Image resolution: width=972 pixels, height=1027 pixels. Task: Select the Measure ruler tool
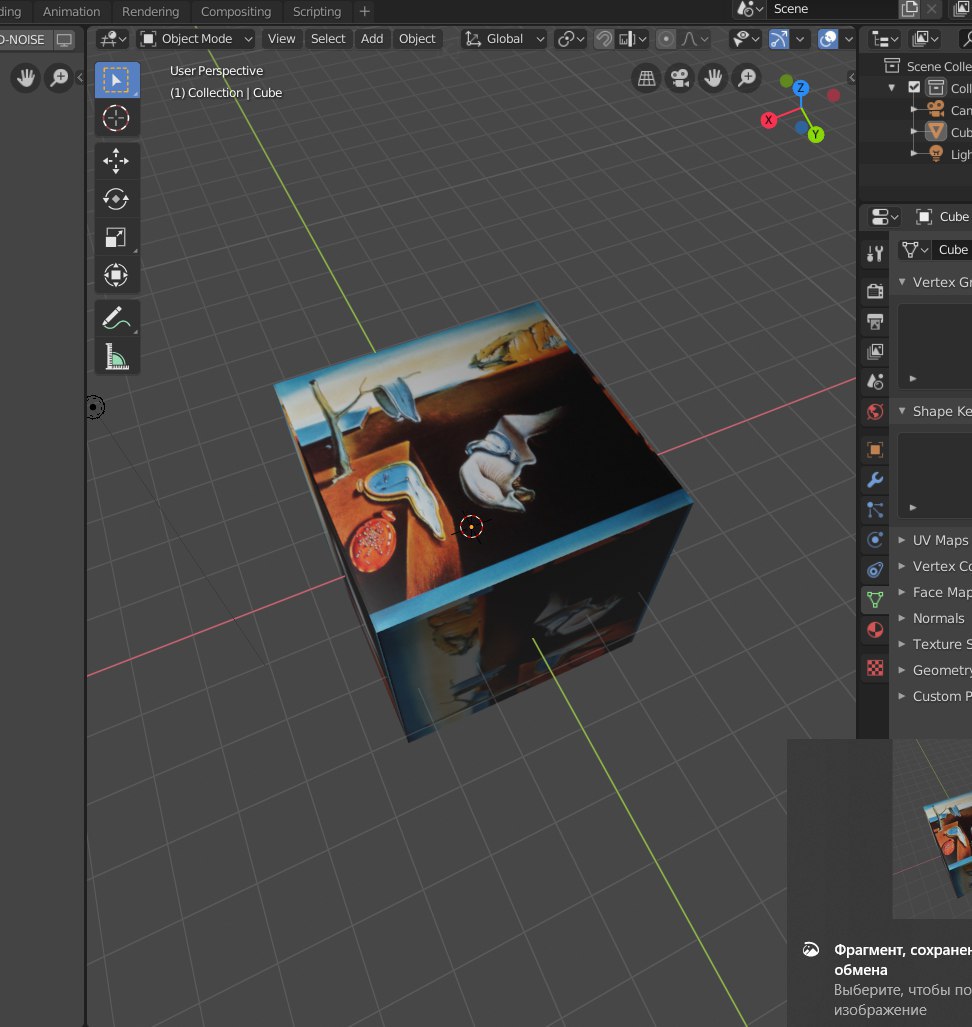117,356
